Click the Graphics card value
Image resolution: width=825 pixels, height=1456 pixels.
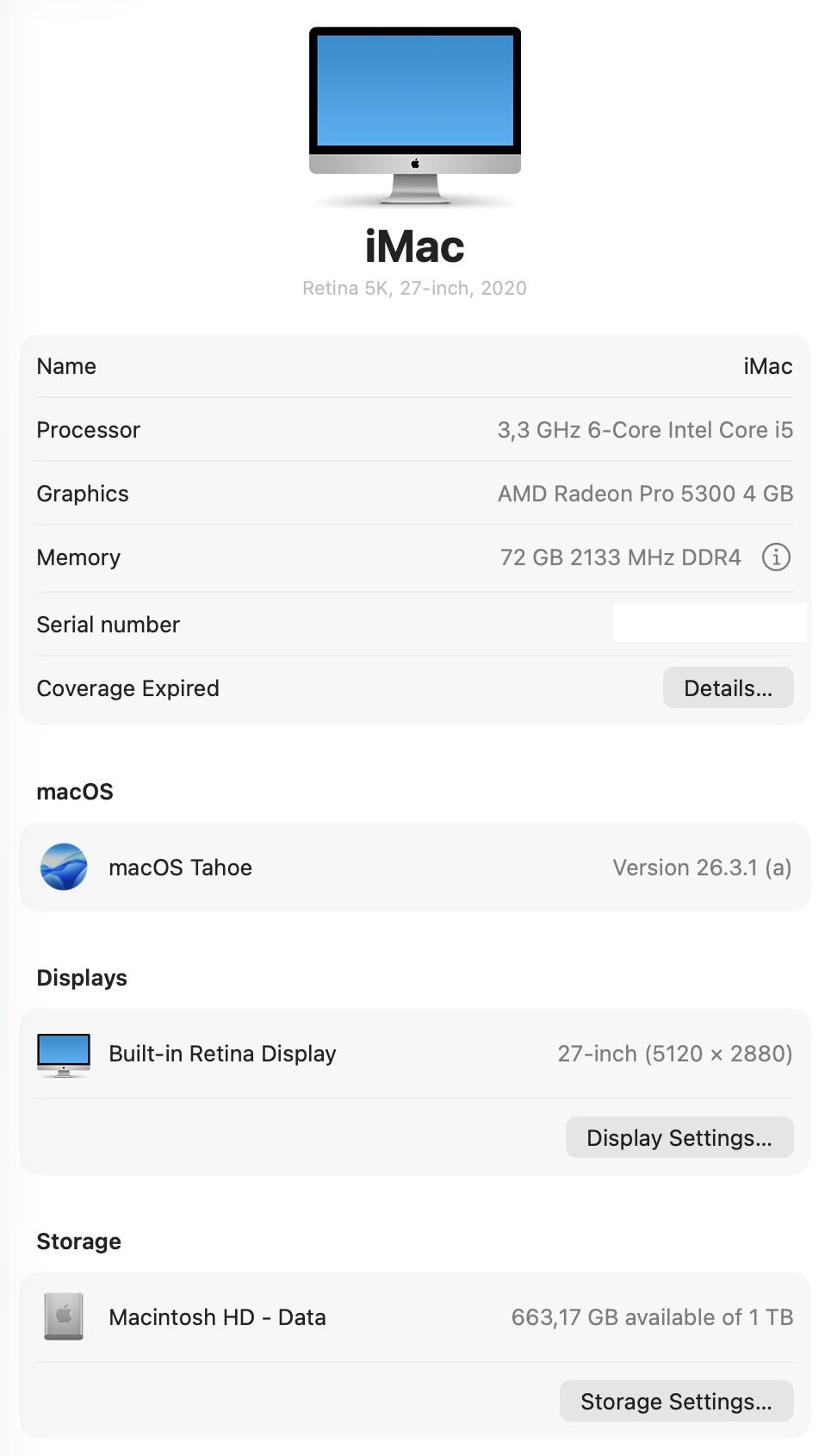coord(645,494)
